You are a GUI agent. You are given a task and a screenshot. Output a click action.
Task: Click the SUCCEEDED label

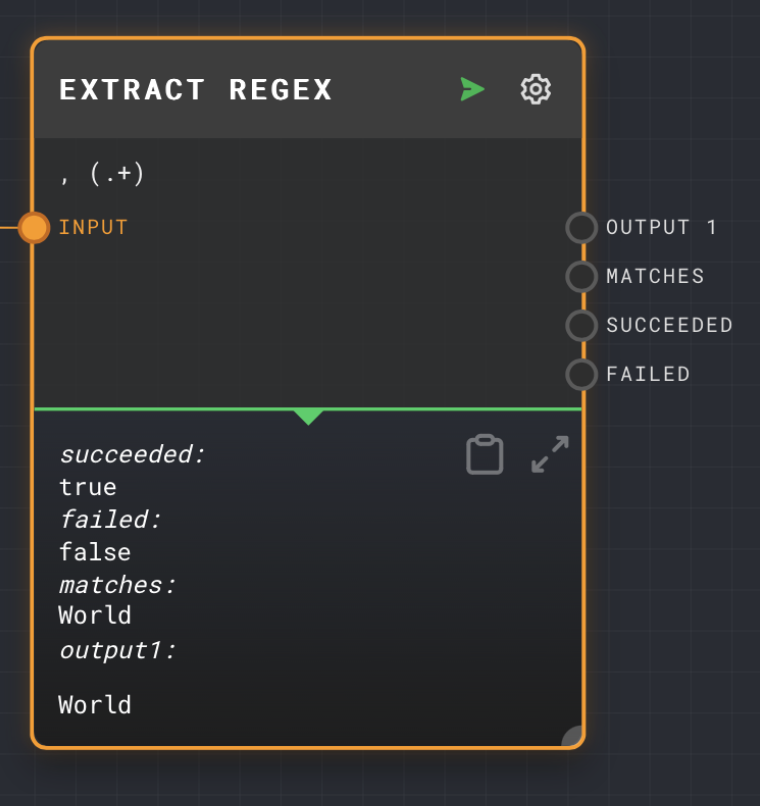[x=670, y=325]
